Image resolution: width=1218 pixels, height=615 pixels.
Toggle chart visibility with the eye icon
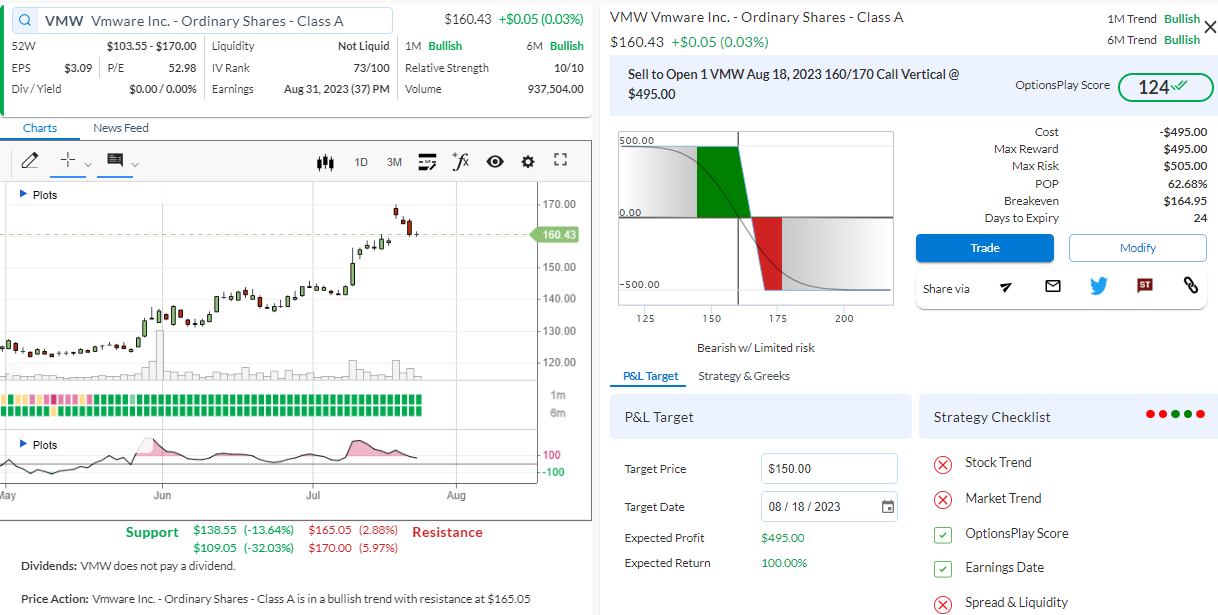tap(495, 162)
